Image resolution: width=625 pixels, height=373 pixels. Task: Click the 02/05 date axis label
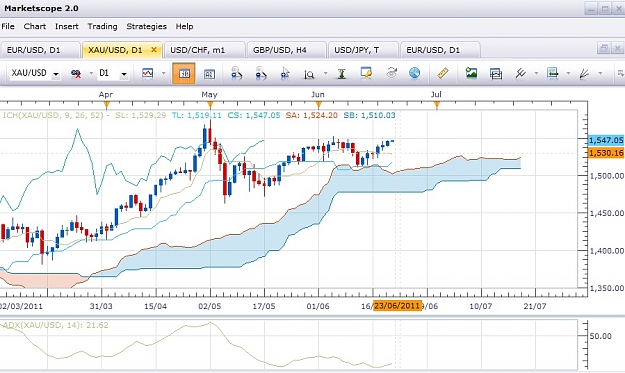210,306
